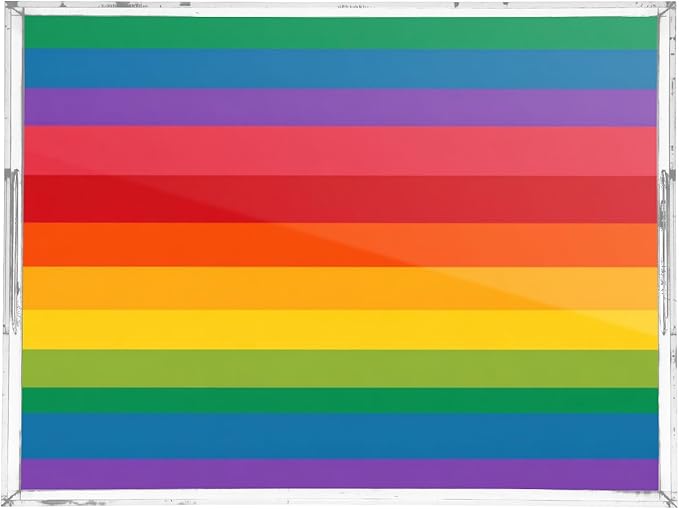The image size is (679, 509).
Task: Select the top-right acrylic frame corner
Action: tap(666, 10)
